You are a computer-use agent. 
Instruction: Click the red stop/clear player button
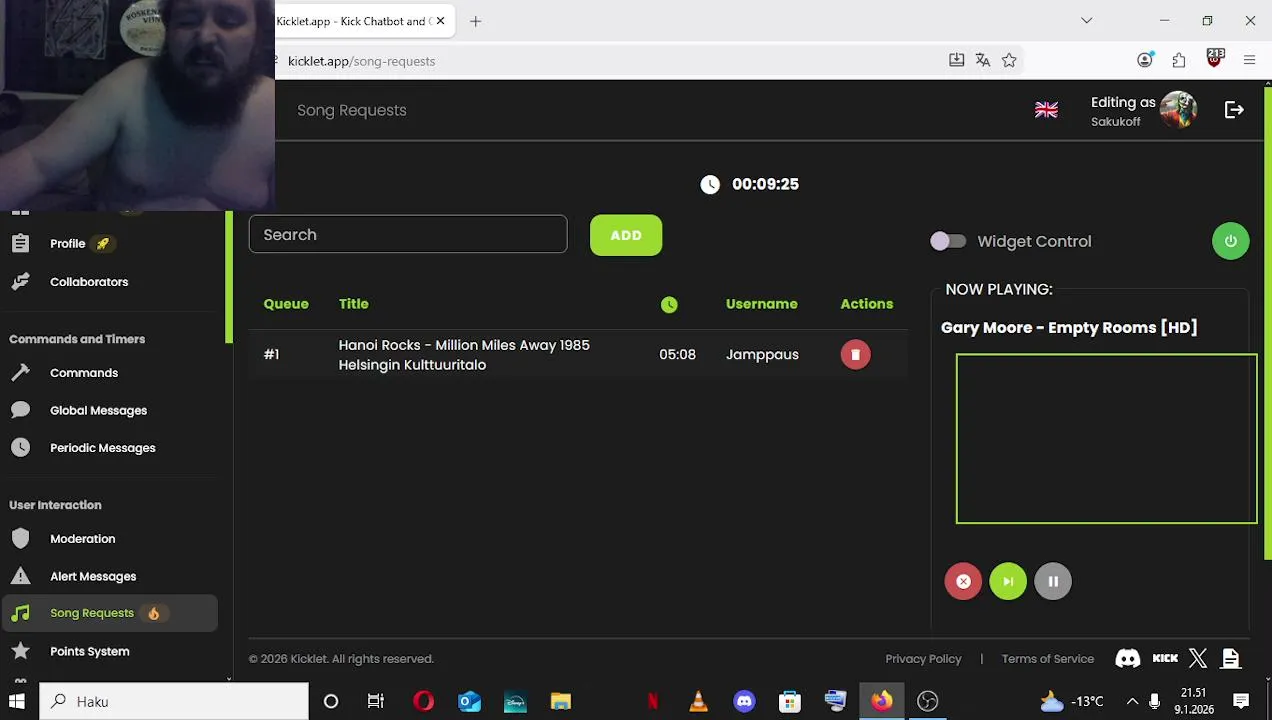coord(963,581)
